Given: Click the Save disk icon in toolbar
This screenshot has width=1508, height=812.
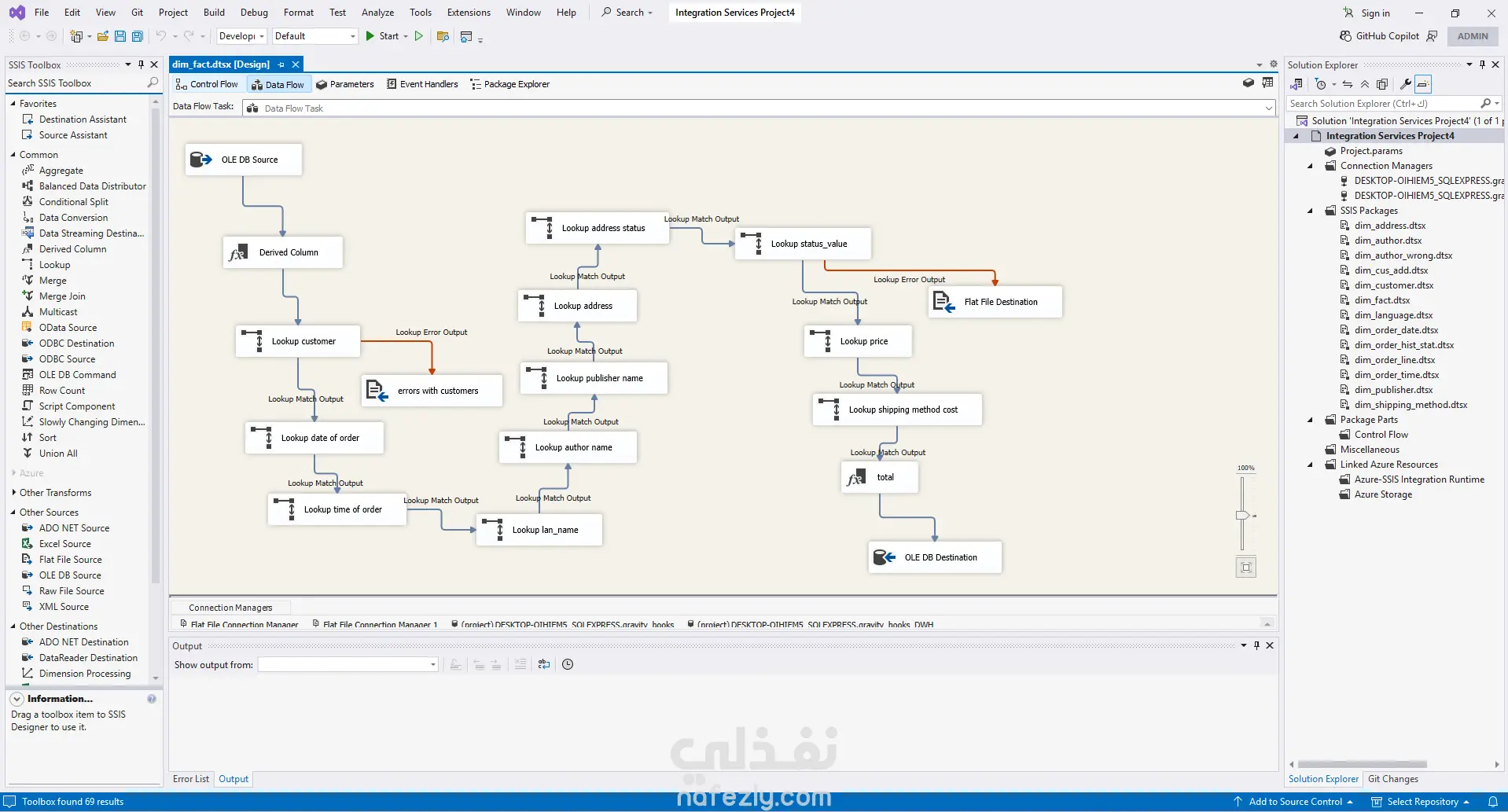Looking at the screenshot, I should click(120, 36).
